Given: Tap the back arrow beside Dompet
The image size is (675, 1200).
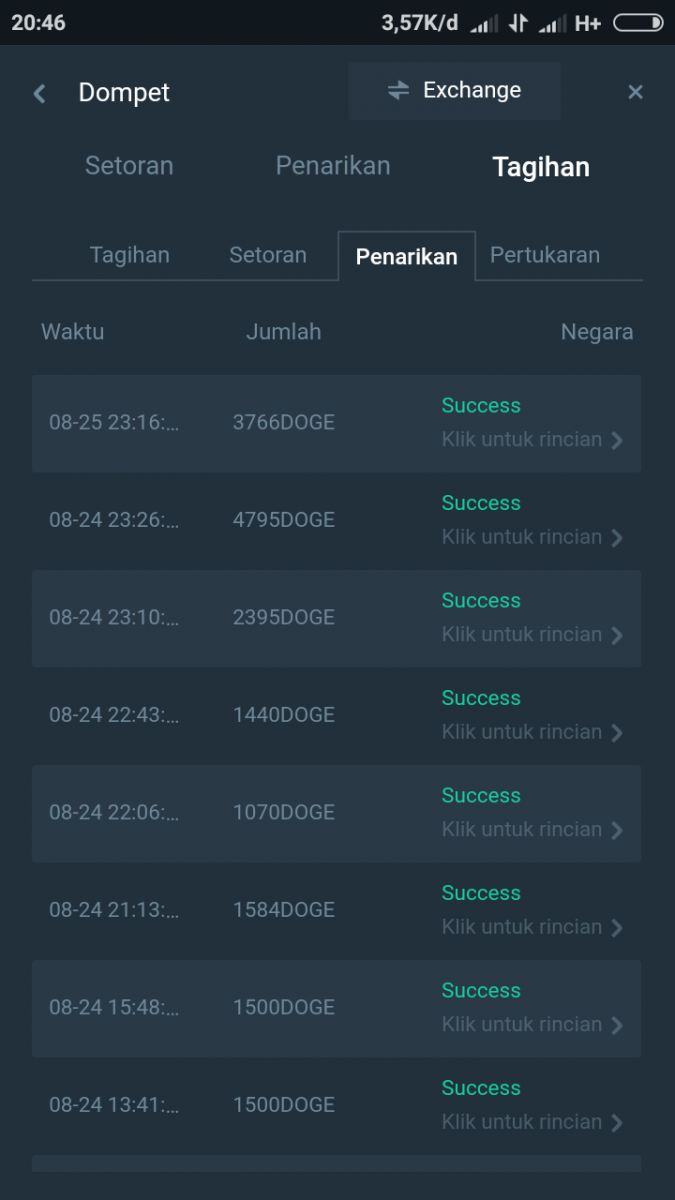Looking at the screenshot, I should click(x=40, y=94).
